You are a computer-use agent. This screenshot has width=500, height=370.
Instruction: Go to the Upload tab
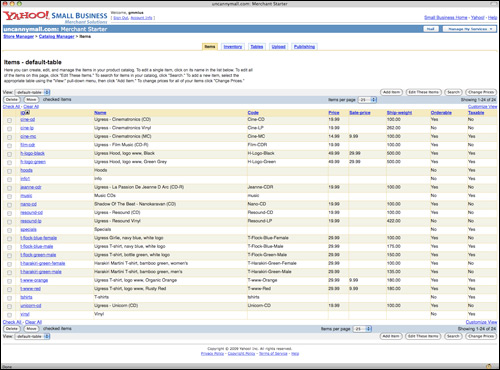click(x=279, y=47)
